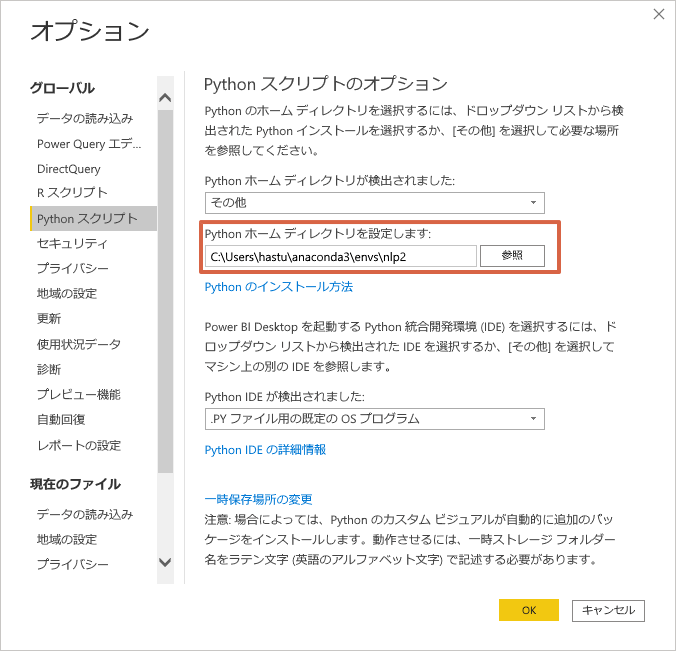Switch to R スクリプト options
The width and height of the screenshot is (676, 651).
tap(72, 193)
